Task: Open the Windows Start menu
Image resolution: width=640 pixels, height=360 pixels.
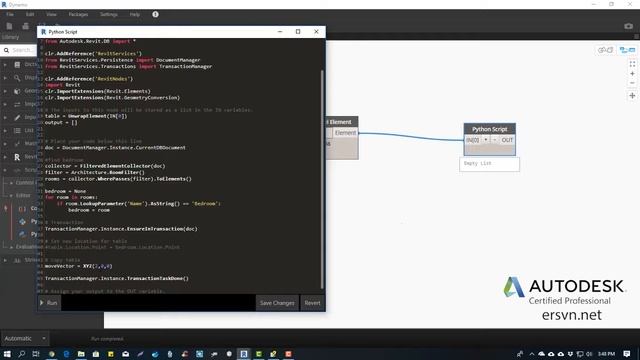Action: tap(7, 353)
